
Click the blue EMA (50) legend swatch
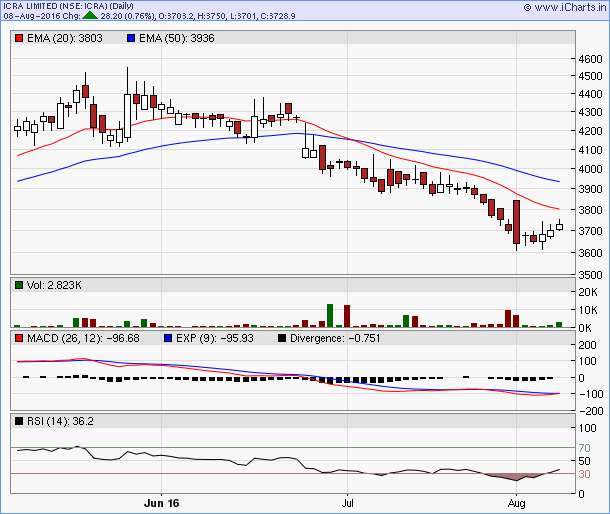(131, 38)
